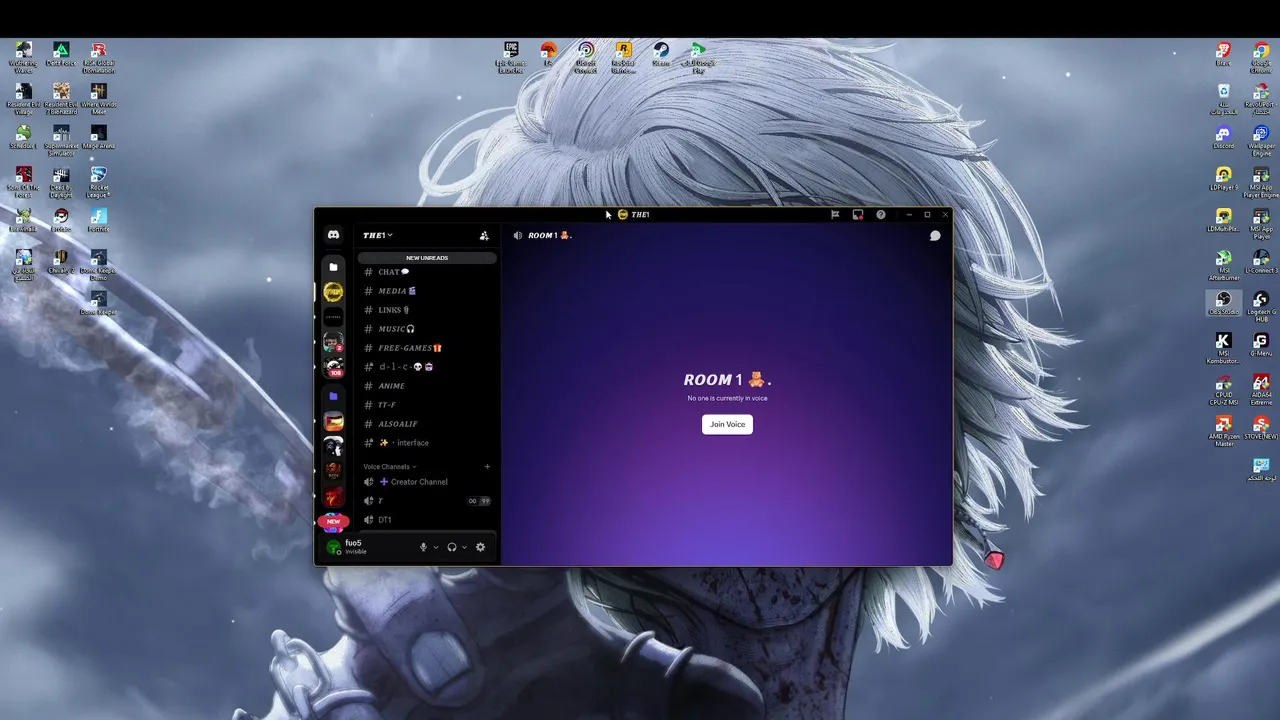This screenshot has width=1280, height=720.
Task: Click the red NEW badge in server sidebar
Action: 333,521
